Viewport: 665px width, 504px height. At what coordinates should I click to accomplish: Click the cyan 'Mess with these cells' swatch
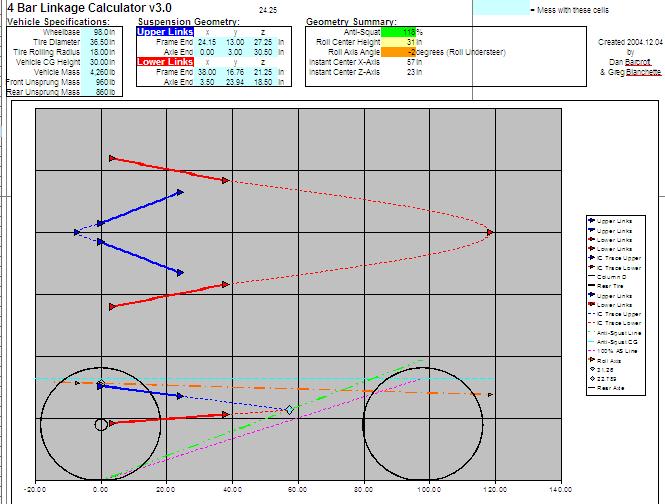pos(501,8)
